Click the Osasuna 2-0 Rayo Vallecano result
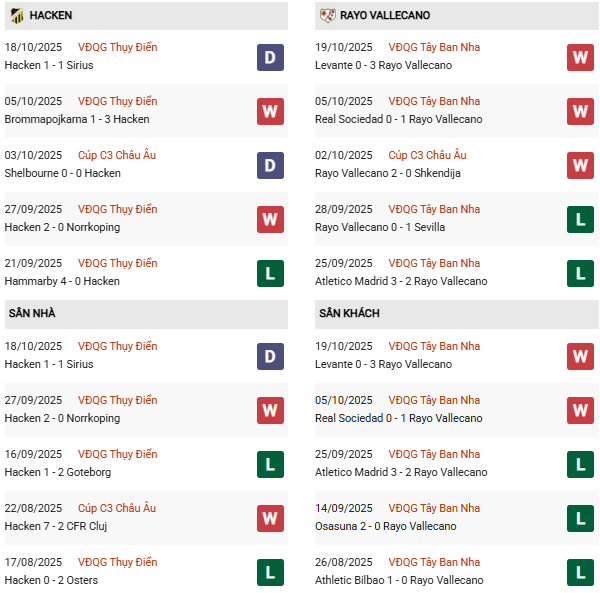This screenshot has width=600, height=593. (387, 526)
